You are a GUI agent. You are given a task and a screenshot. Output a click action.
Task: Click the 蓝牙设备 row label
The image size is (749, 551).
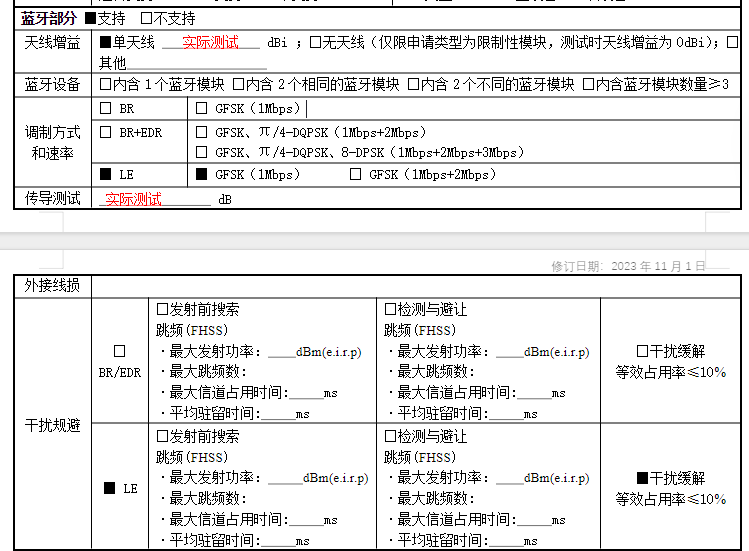click(x=53, y=85)
